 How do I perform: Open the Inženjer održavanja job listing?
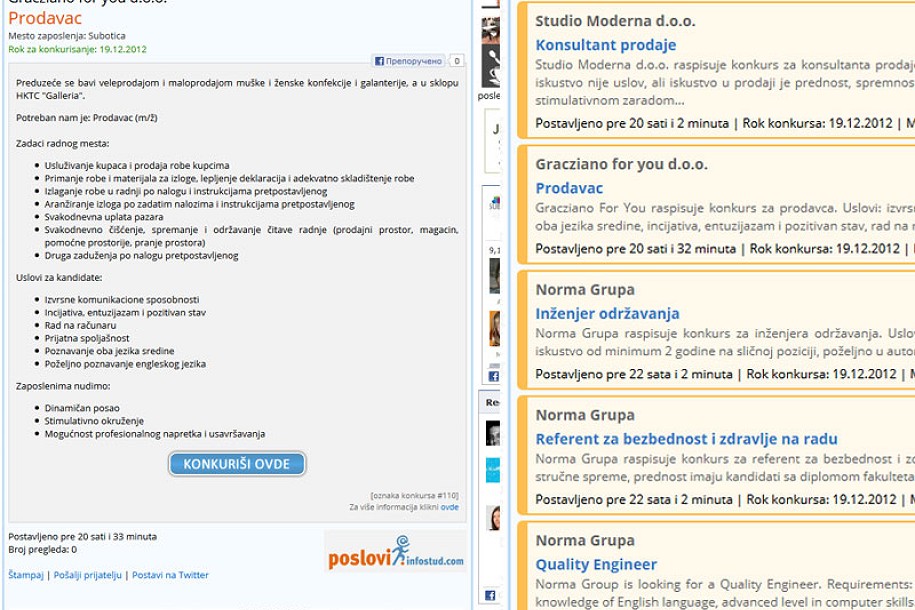(607, 314)
